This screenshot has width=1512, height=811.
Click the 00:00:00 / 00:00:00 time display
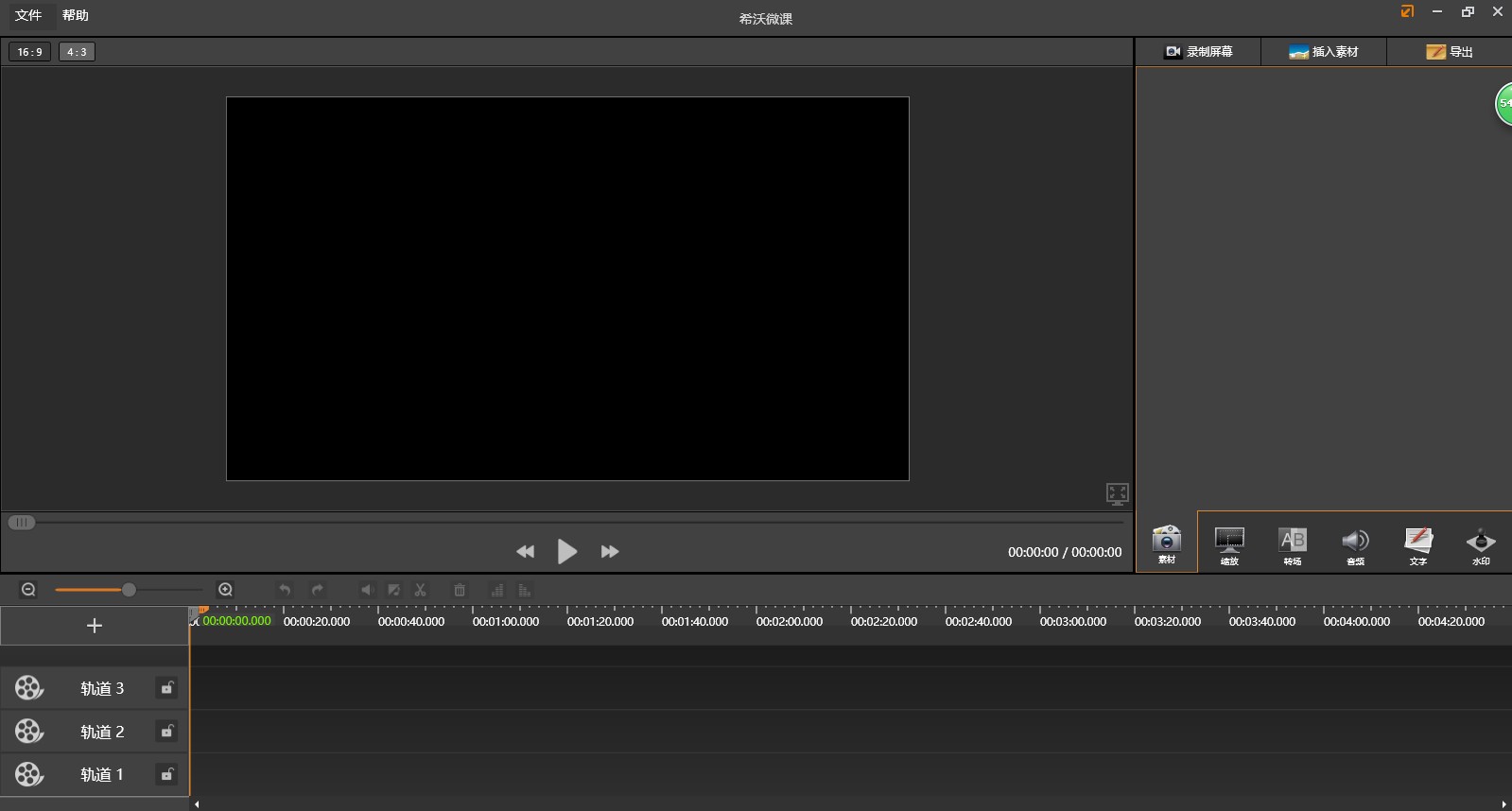[1065, 552]
